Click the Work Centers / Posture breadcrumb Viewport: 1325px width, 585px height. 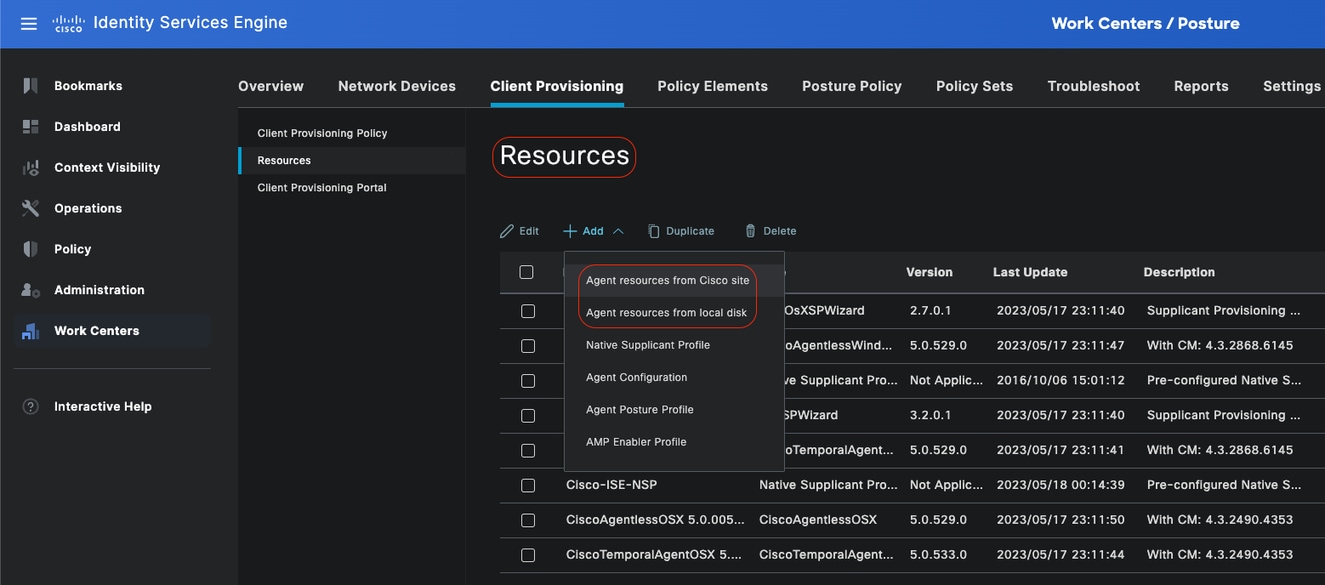[1145, 23]
